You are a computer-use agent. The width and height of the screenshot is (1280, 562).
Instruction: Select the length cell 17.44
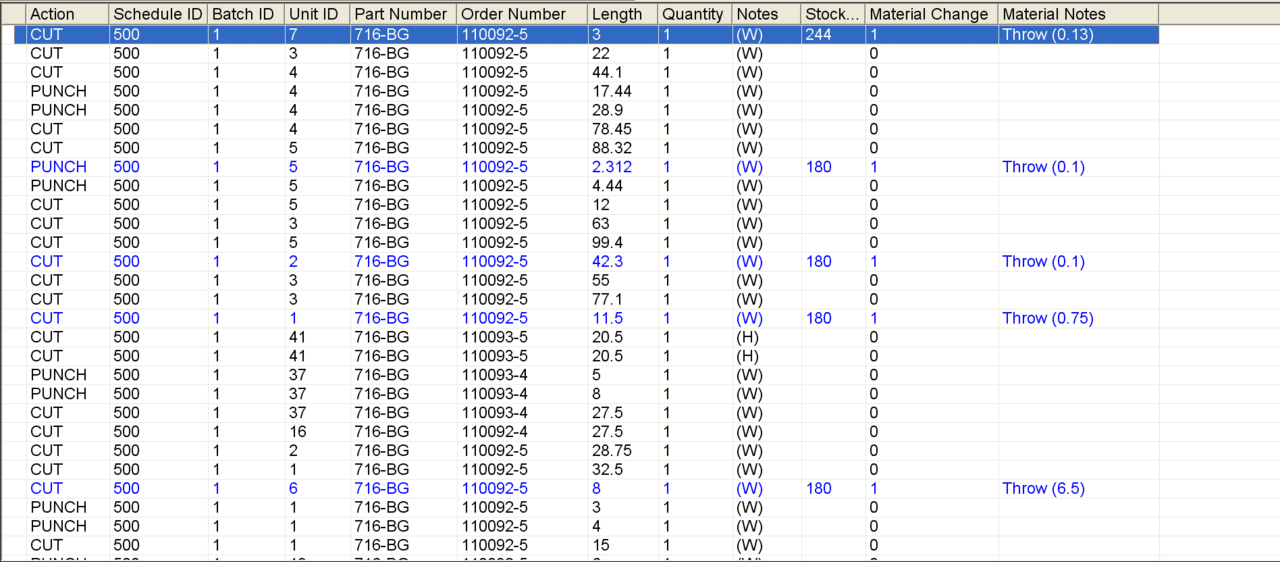tap(611, 91)
